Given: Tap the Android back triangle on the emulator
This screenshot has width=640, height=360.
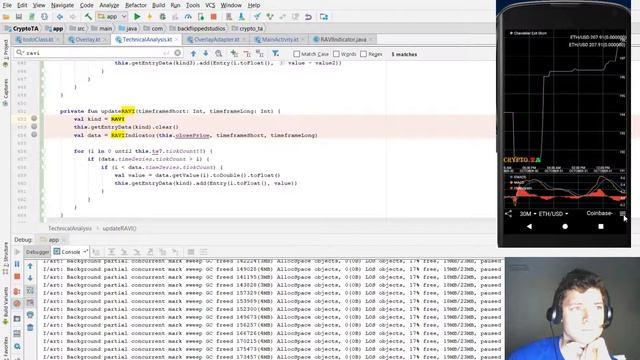Looking at the screenshot, I should [529, 226].
